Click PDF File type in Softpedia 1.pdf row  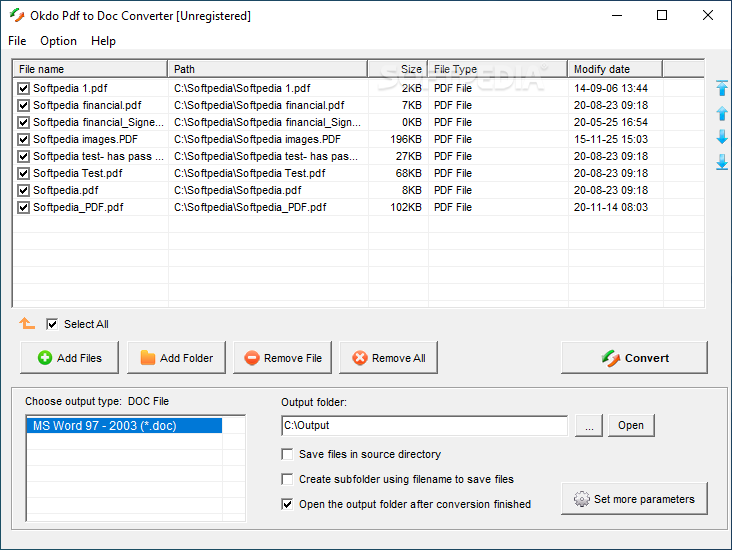[453, 88]
